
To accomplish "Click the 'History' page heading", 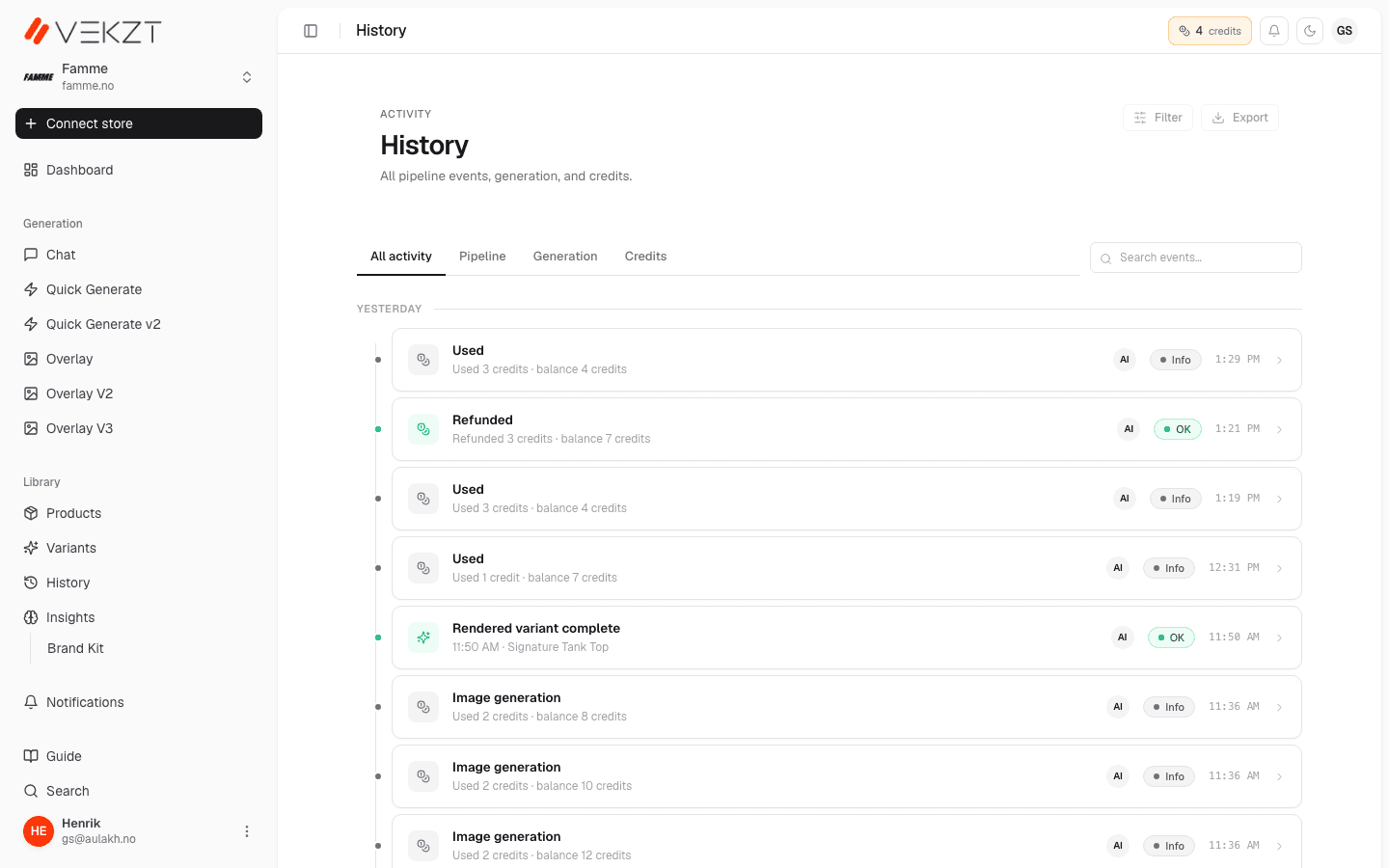I will (x=424, y=145).
